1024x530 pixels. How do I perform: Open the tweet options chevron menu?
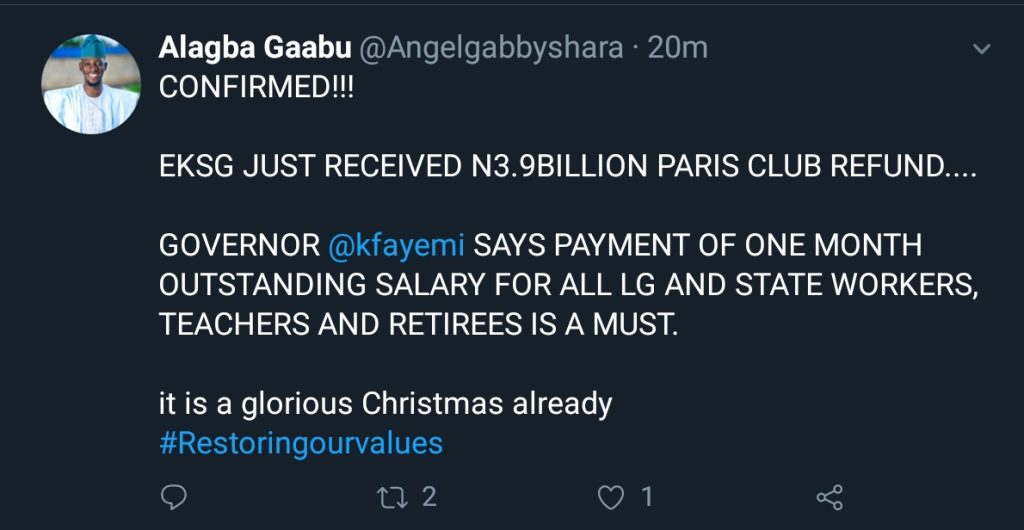[x=982, y=48]
